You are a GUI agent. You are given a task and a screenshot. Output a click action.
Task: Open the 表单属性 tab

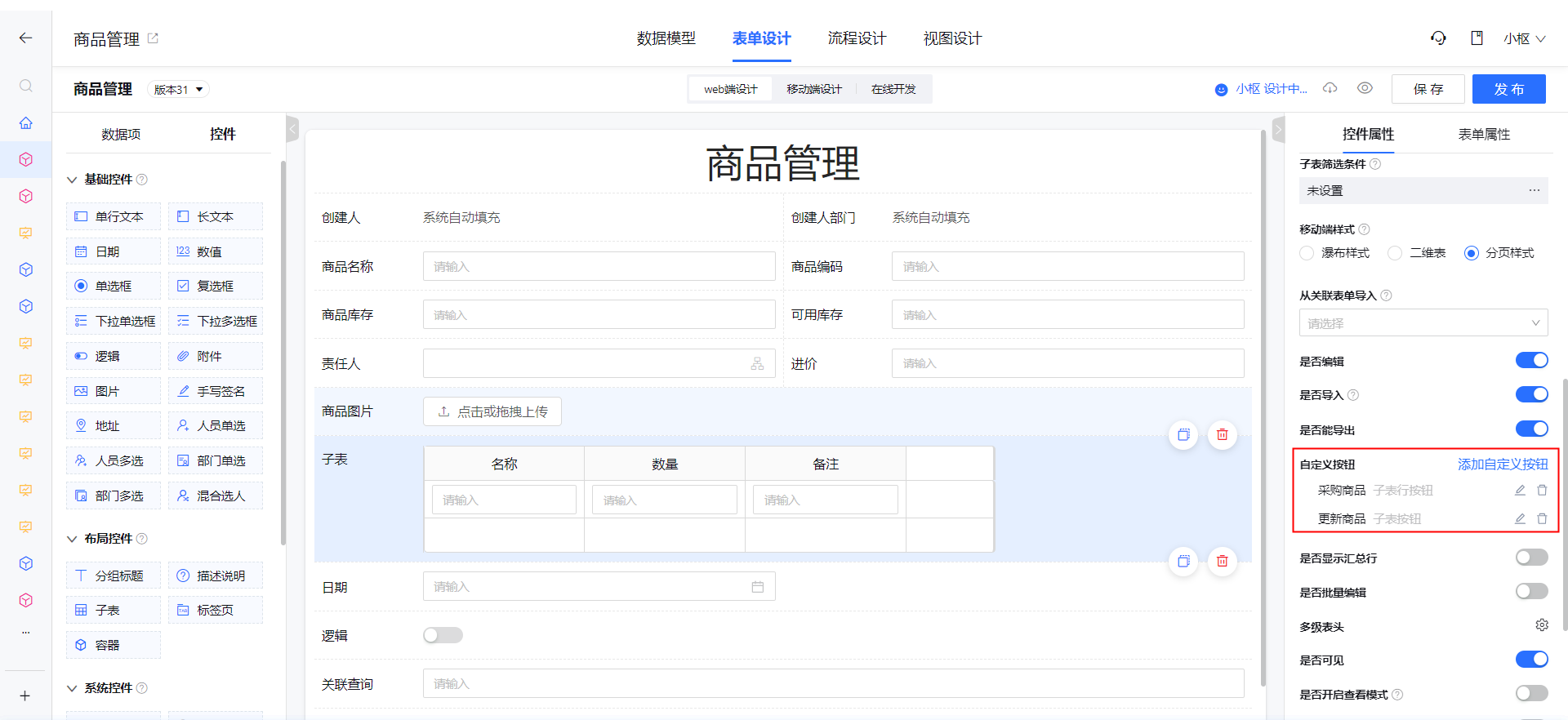[x=1484, y=134]
